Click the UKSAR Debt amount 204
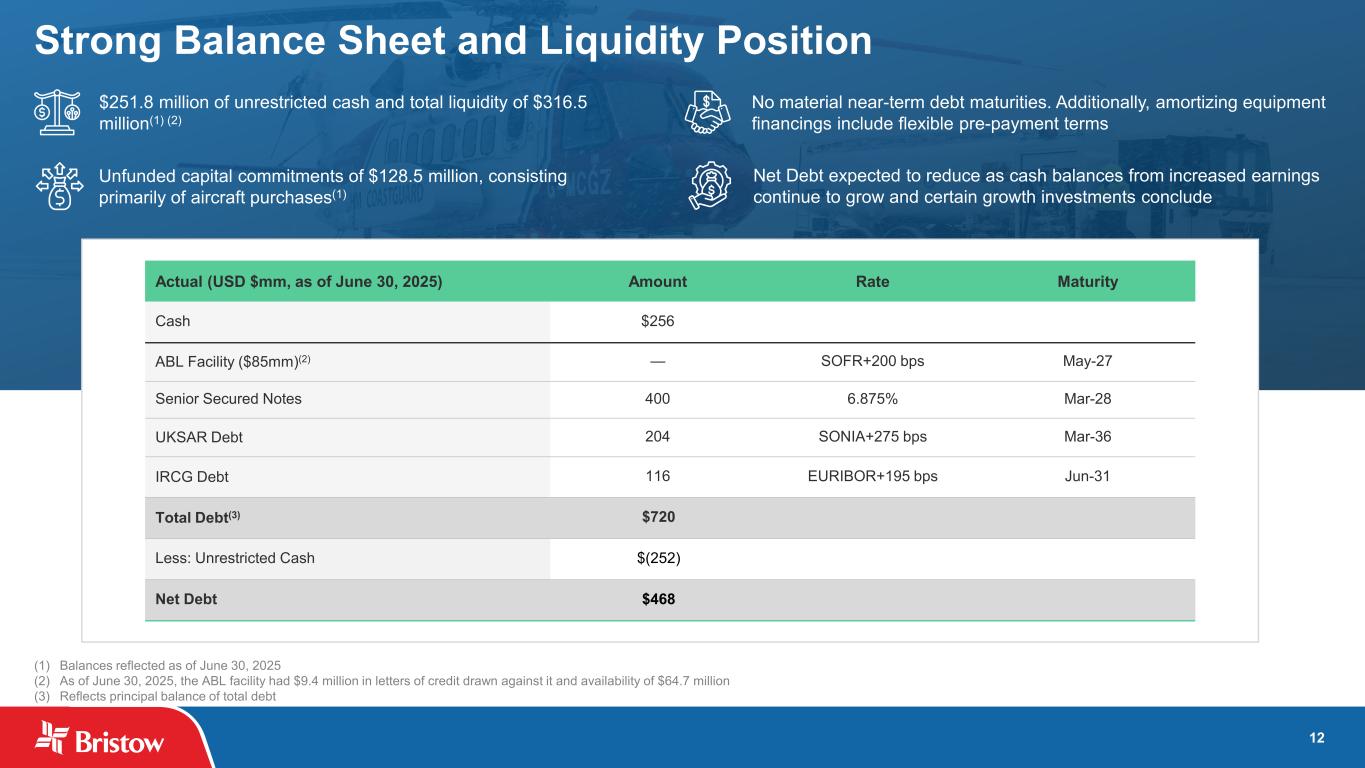Image resolution: width=1365 pixels, height=768 pixels. tap(657, 437)
